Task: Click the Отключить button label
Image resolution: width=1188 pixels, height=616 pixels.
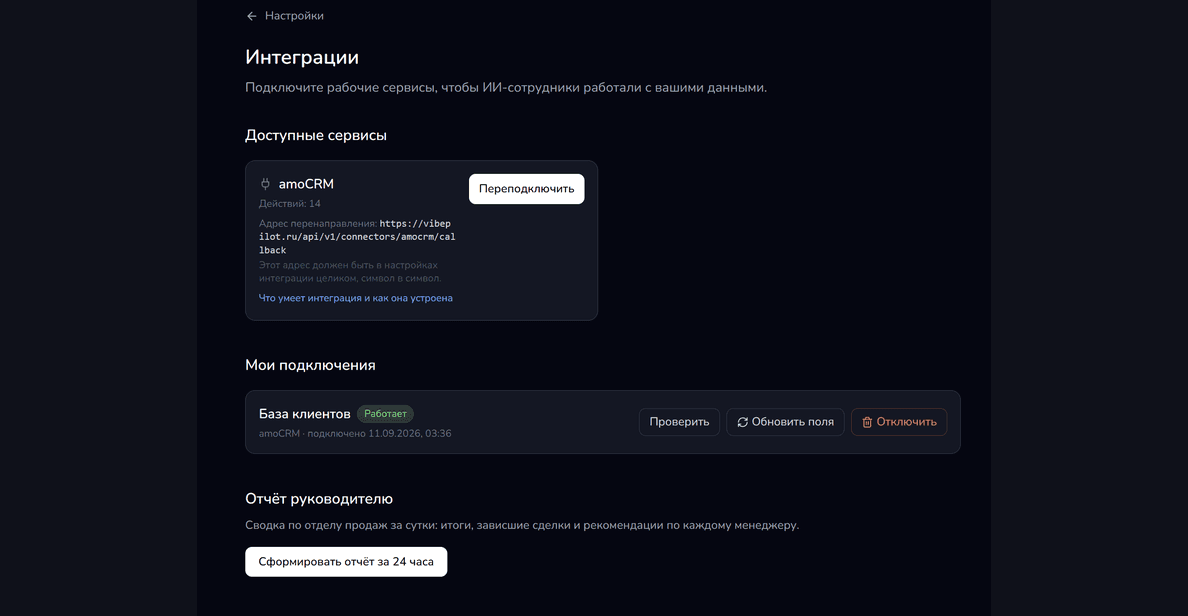Action: click(906, 422)
